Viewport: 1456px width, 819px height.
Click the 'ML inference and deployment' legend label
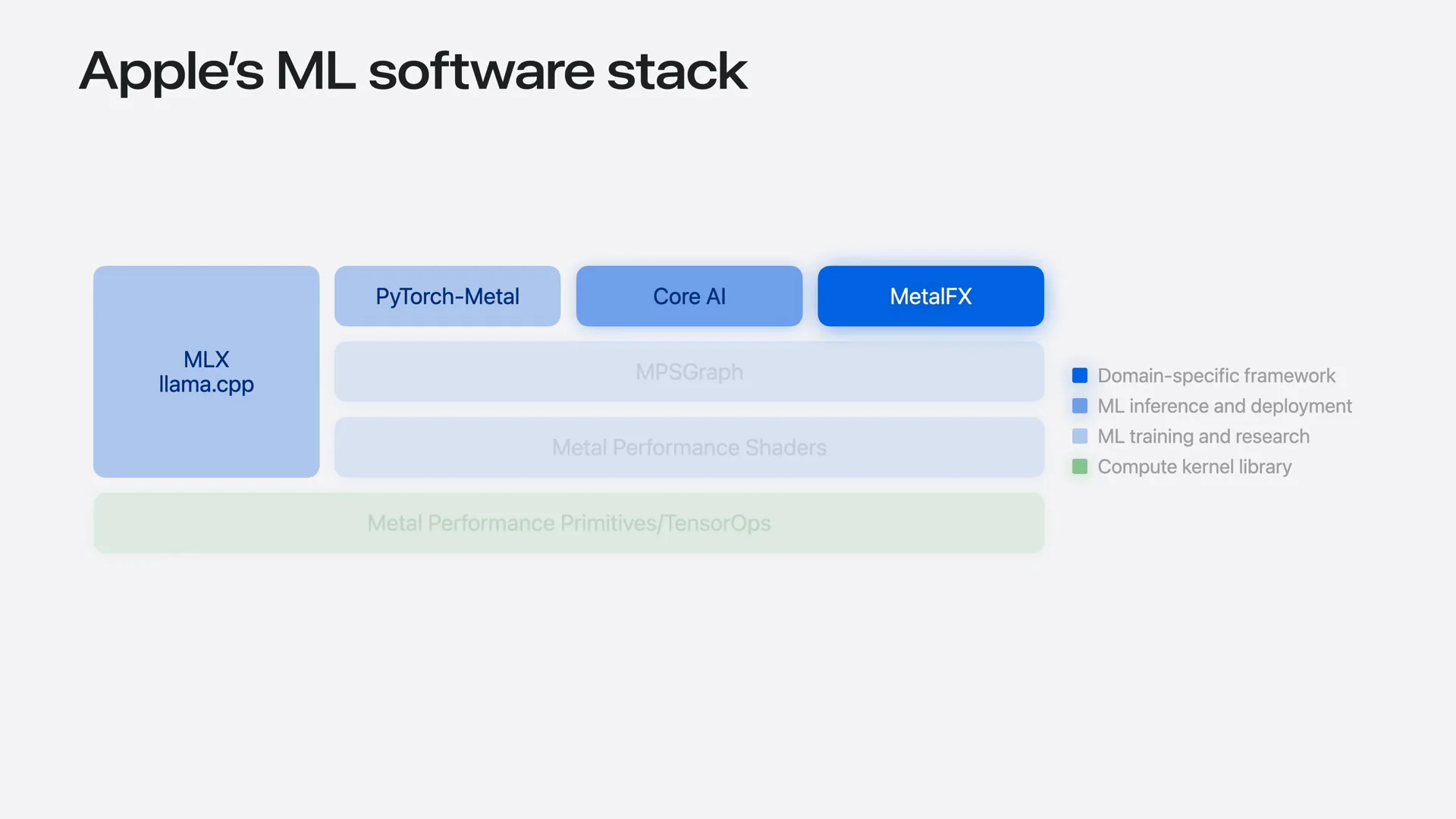pos(1225,406)
